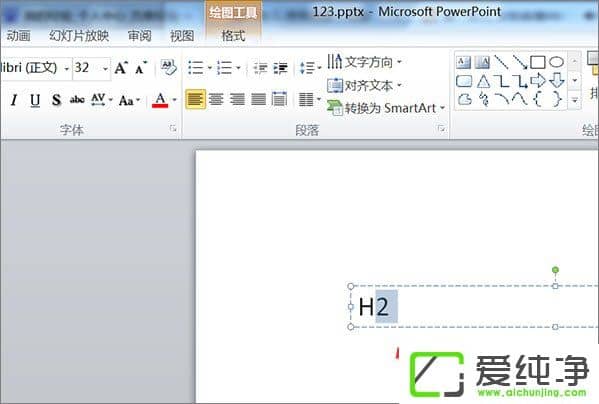
Task: Click the 绘图工具 contextual tab header
Action: coord(233,13)
